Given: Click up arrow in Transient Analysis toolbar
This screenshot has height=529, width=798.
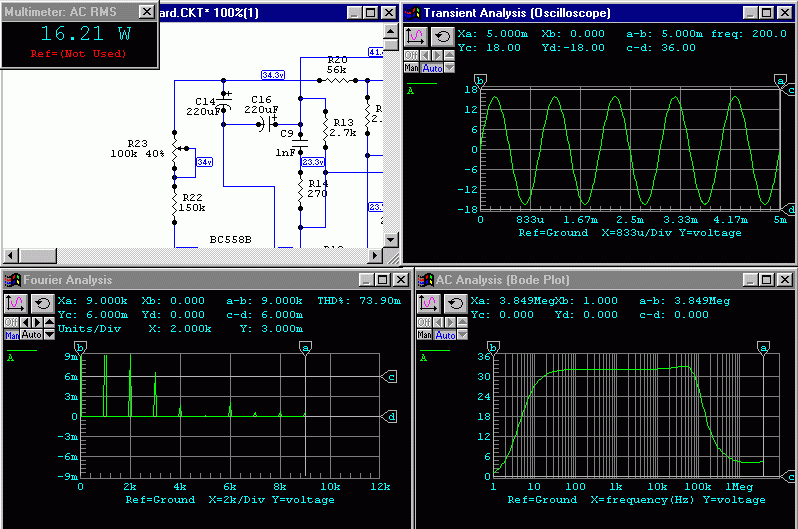Looking at the screenshot, I should tap(449, 55).
